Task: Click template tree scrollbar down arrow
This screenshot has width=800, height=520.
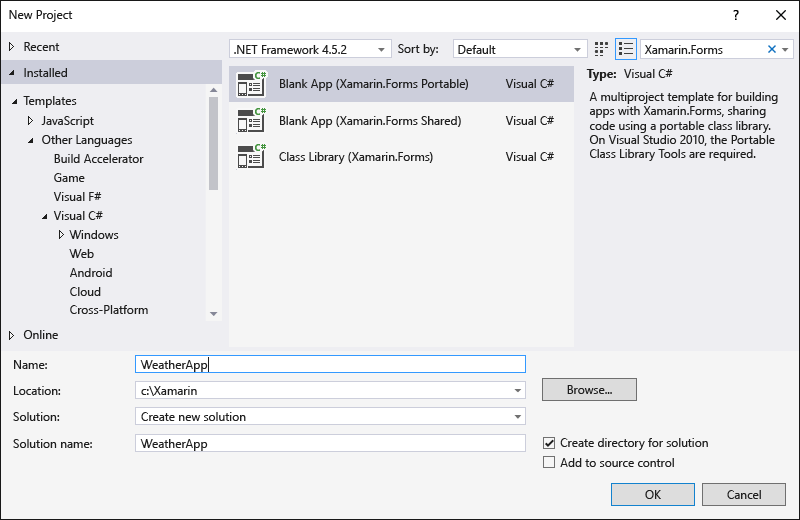Action: coord(214,314)
